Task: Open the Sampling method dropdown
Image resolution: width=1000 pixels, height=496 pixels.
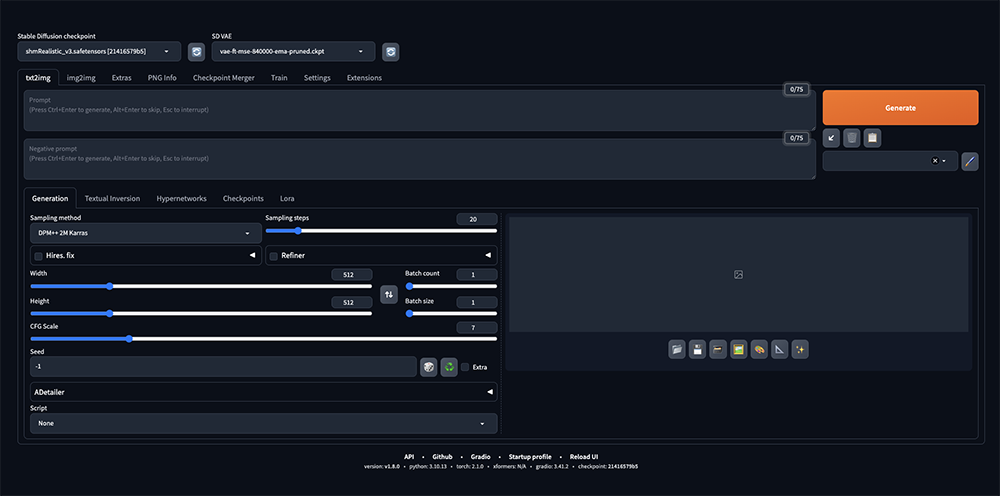Action: point(145,233)
